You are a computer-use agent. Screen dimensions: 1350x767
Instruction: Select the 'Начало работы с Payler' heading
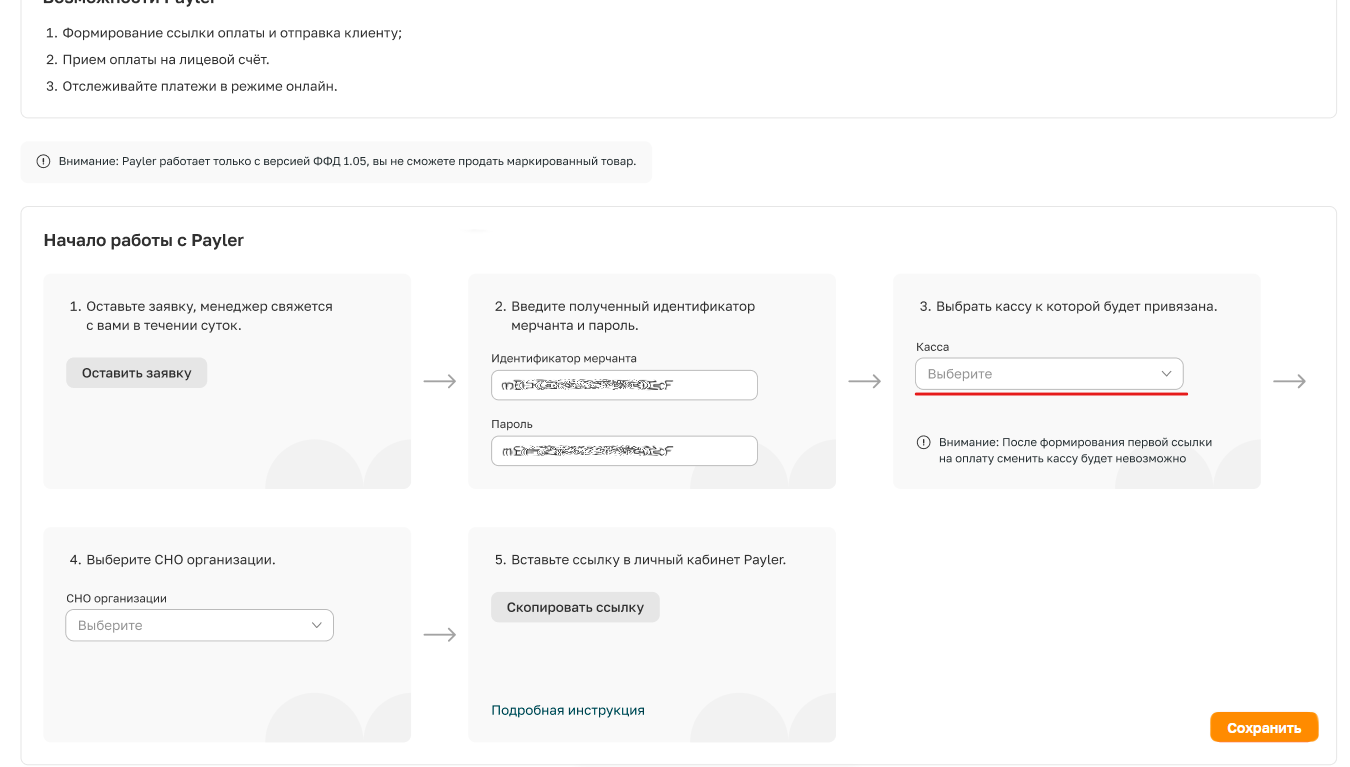click(x=144, y=240)
